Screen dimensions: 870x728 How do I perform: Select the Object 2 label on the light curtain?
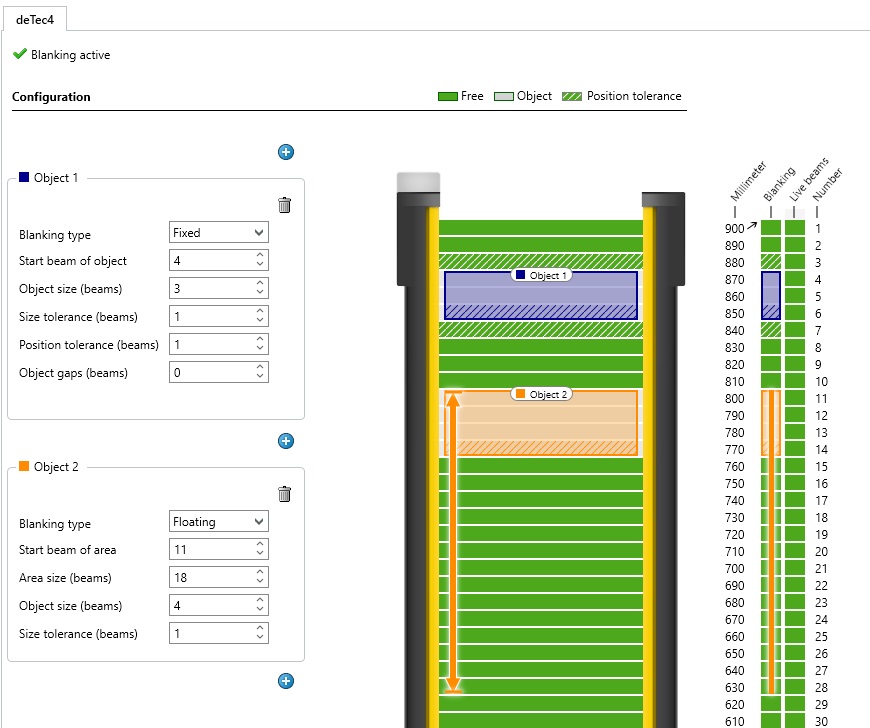click(x=542, y=394)
